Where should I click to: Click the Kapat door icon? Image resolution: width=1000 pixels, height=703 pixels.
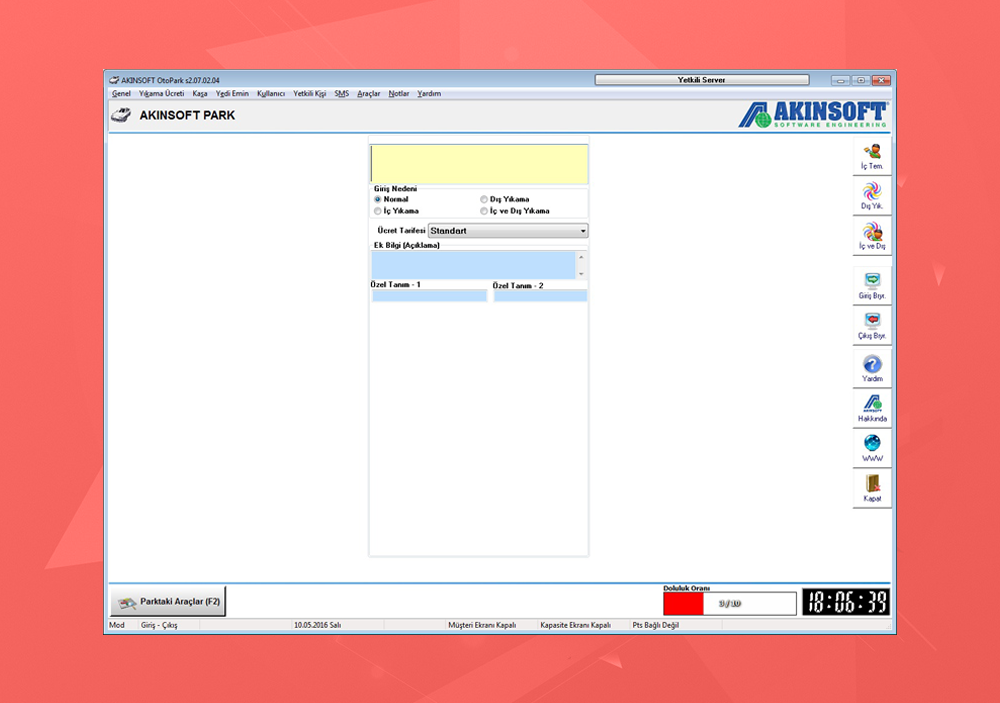coord(872,488)
